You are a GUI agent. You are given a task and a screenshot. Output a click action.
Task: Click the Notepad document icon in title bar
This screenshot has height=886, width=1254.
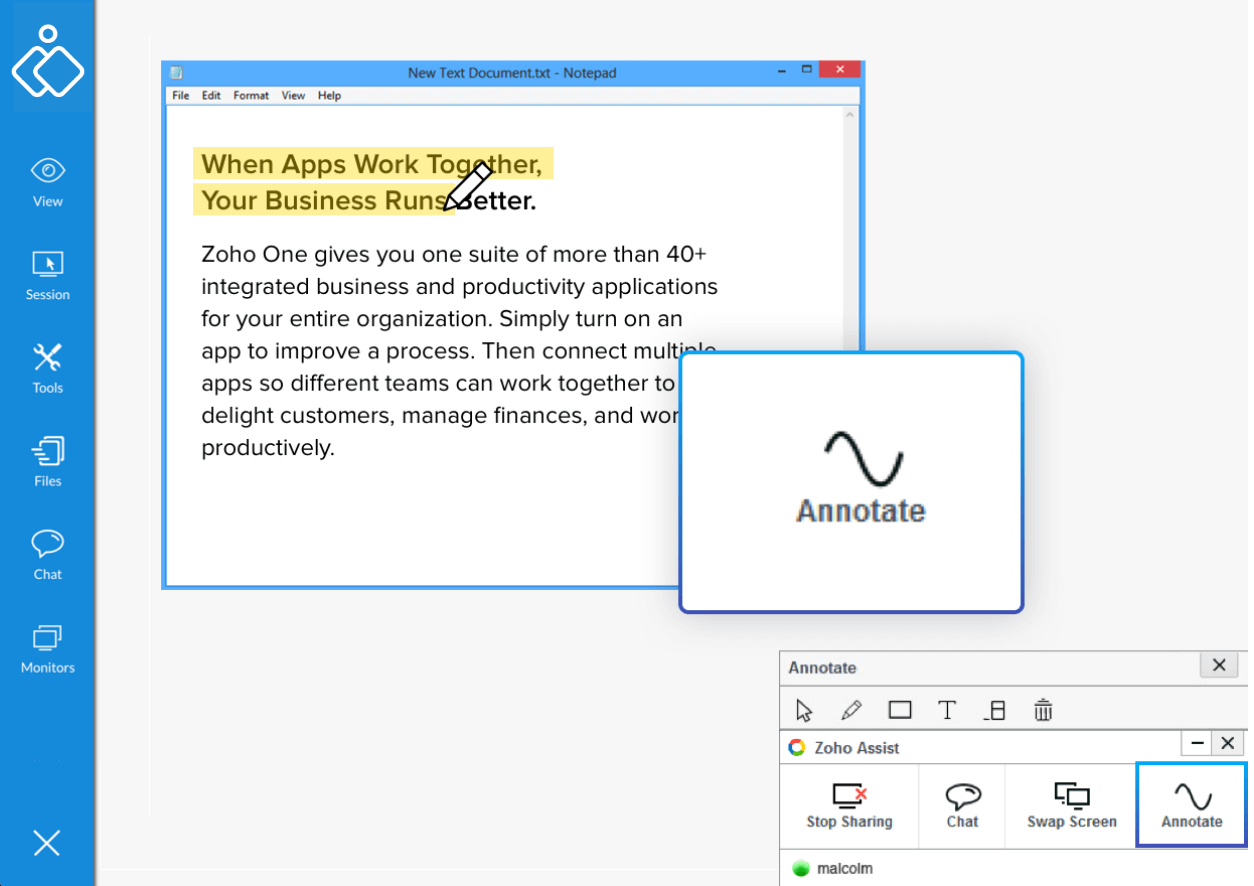click(x=177, y=72)
